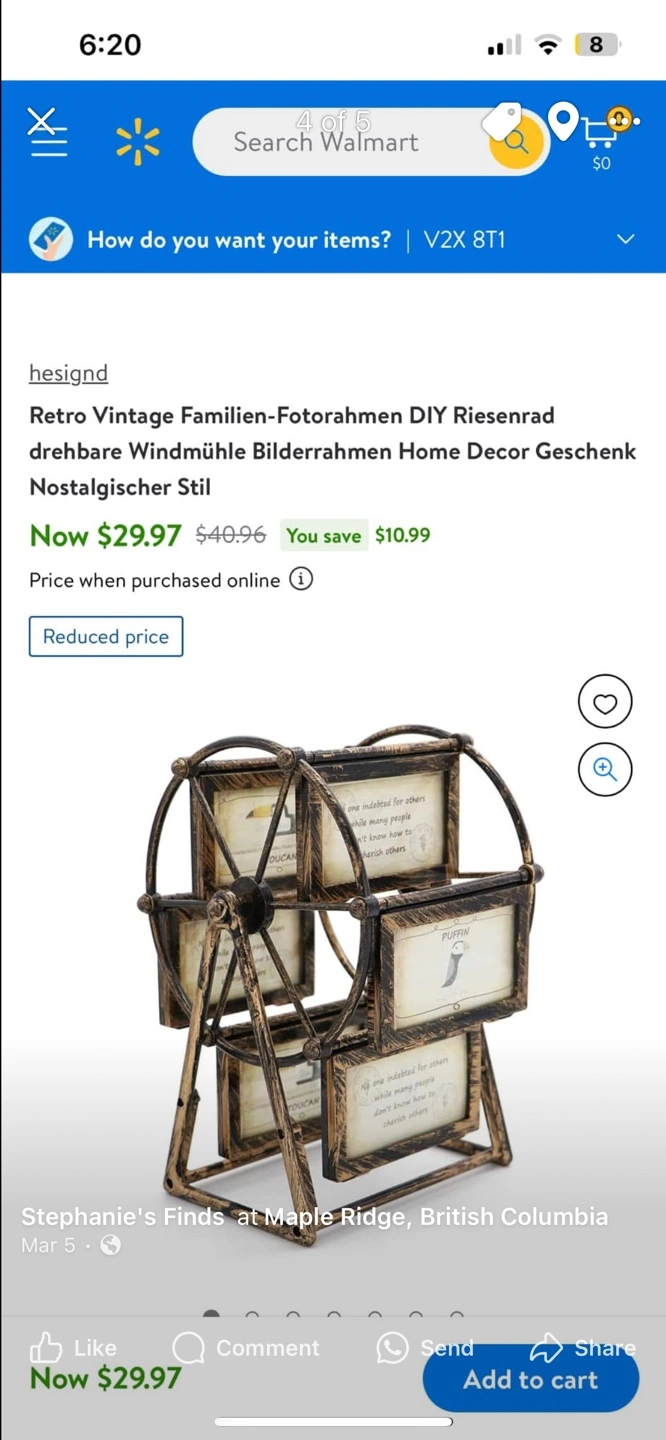Image resolution: width=666 pixels, height=1440 pixels.
Task: Focus the Search Walmart field
Action: pos(340,142)
